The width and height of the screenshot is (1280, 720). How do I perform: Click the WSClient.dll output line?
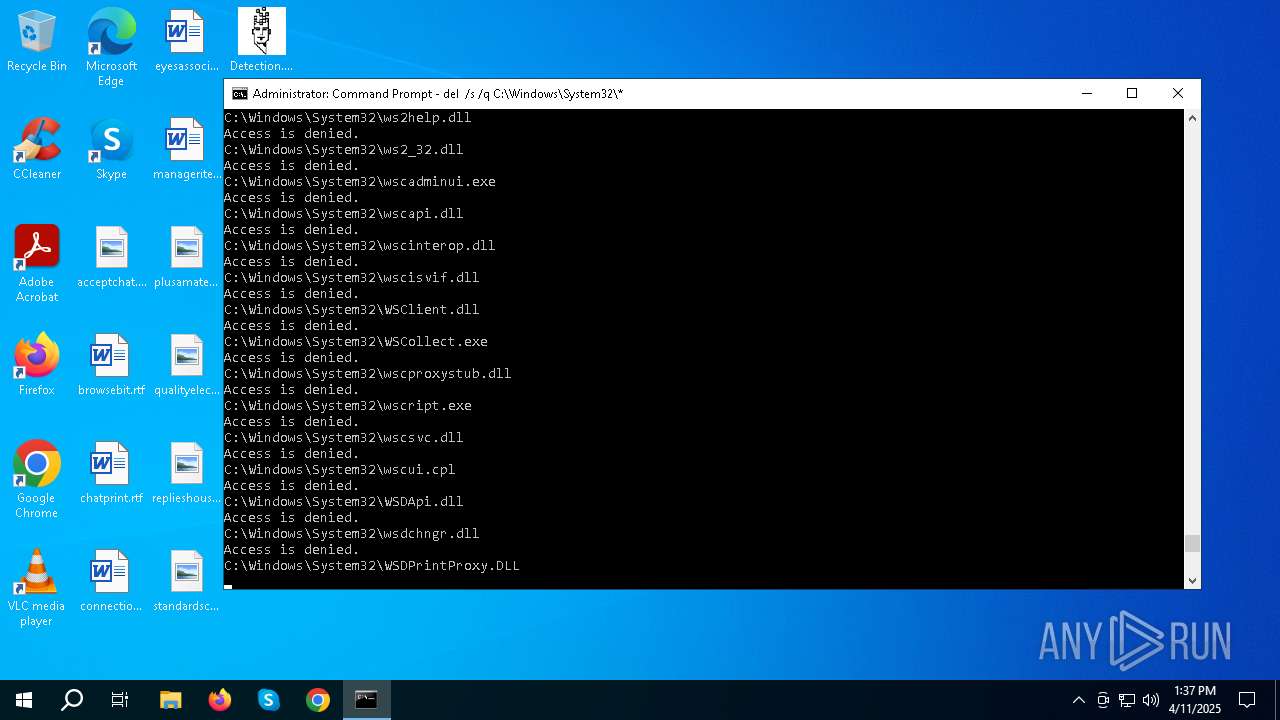click(352, 310)
